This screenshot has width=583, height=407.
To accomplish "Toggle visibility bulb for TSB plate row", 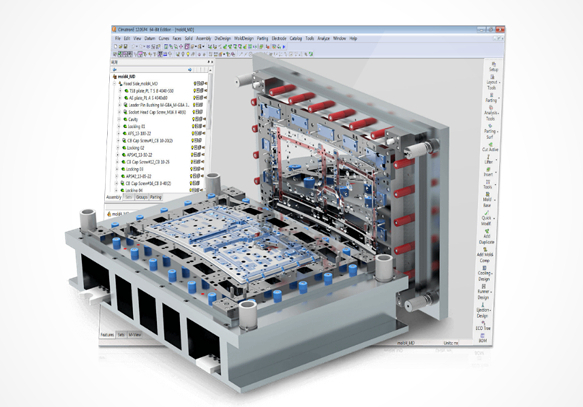I will point(194,91).
